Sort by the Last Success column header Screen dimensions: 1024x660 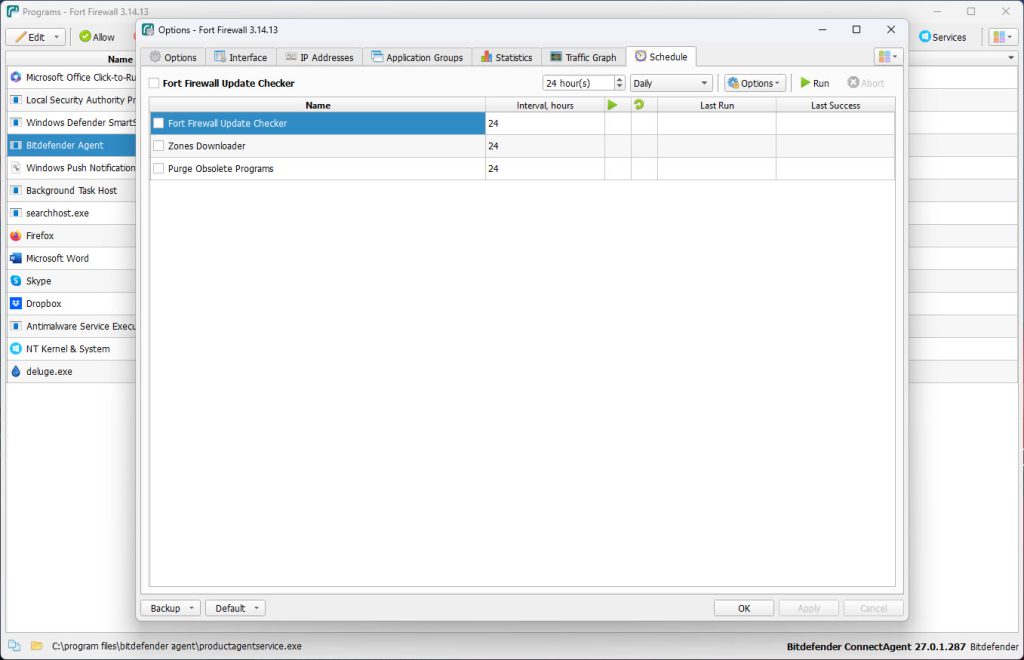[835, 105]
